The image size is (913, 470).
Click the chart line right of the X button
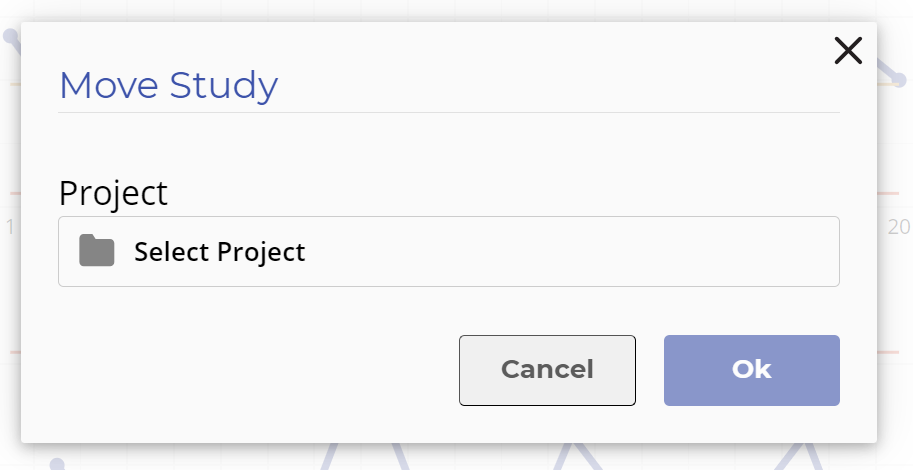pyautogui.click(x=886, y=69)
